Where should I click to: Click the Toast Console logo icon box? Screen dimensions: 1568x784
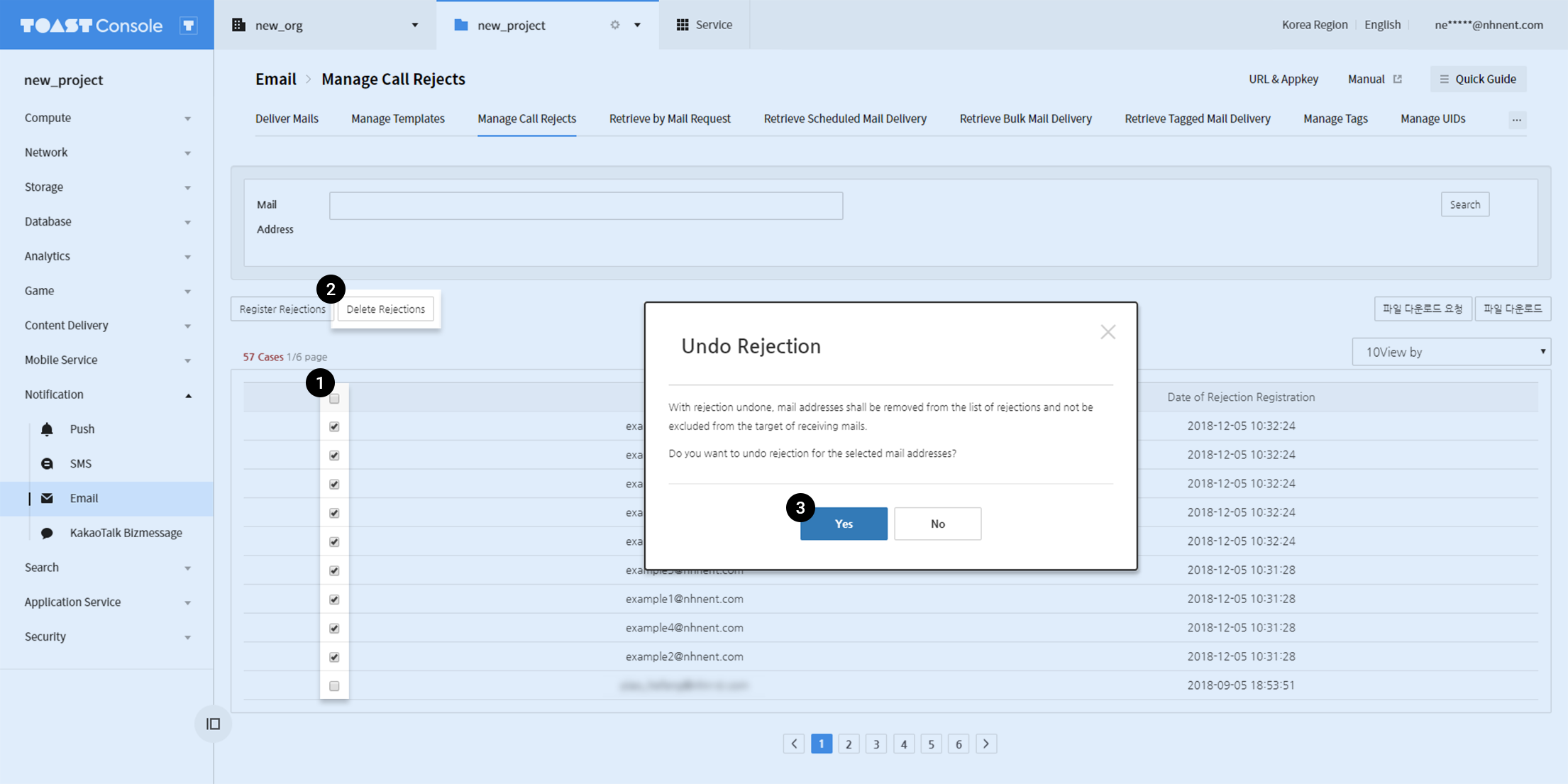click(189, 26)
